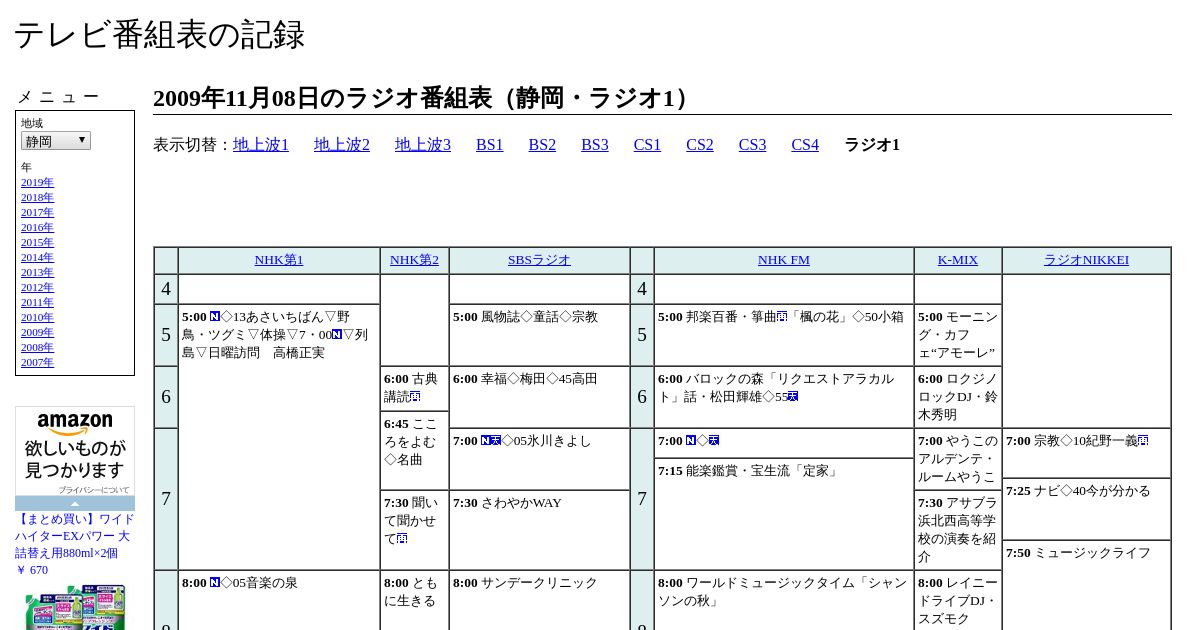Click the rerun 再 icon in 邦楽百番 program
This screenshot has width=1200, height=630.
(782, 317)
